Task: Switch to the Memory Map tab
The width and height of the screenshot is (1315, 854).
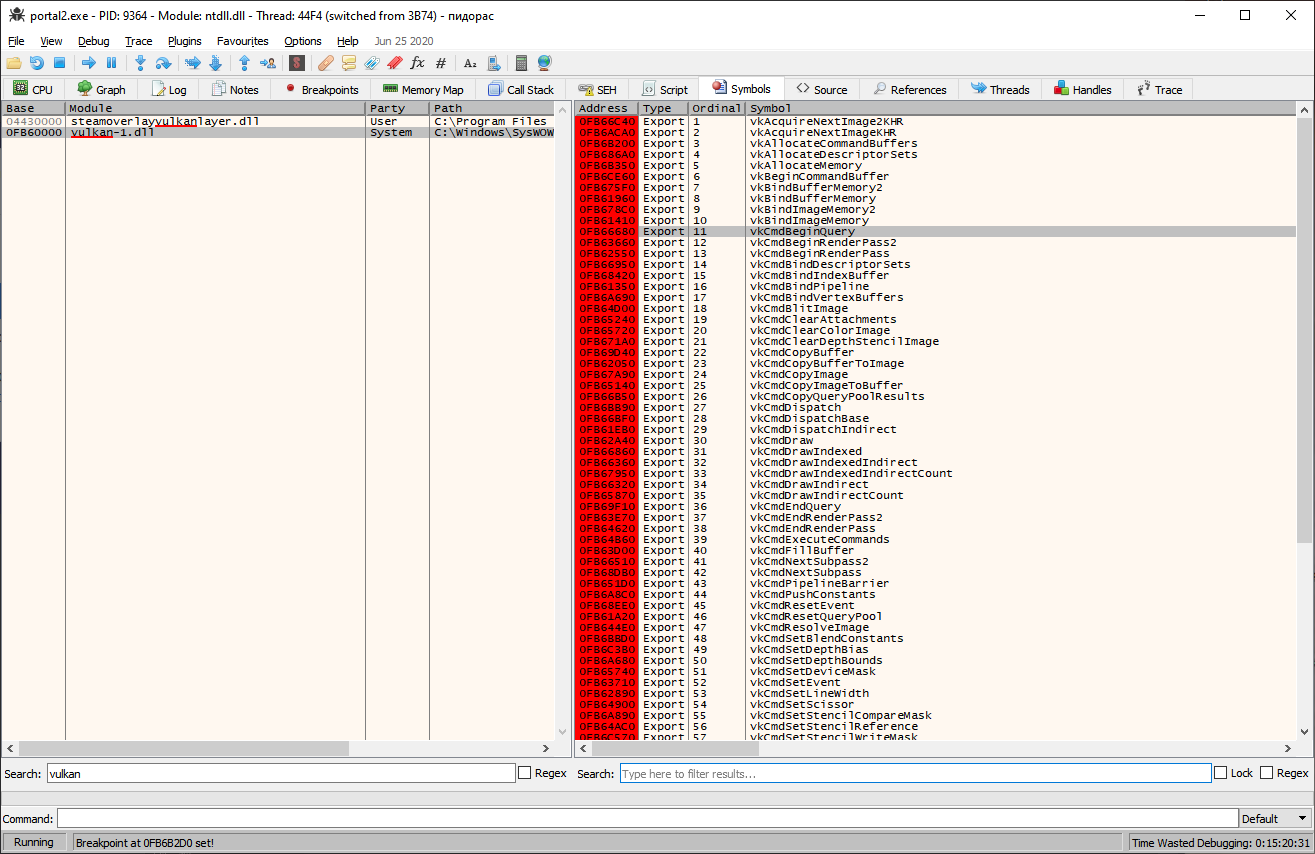Action: pyautogui.click(x=423, y=90)
